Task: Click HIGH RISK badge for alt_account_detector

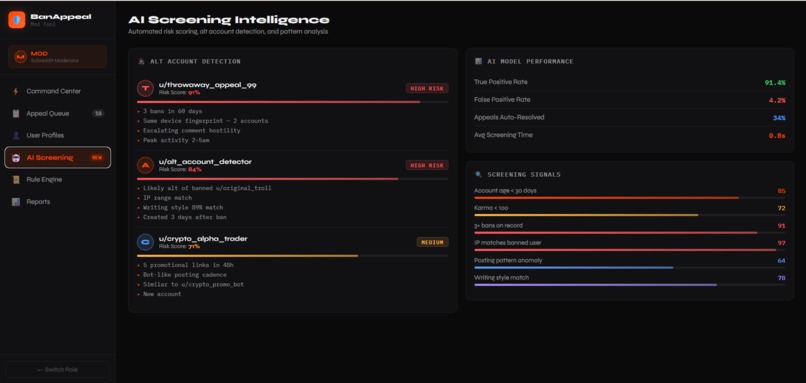Action: pyautogui.click(x=427, y=165)
